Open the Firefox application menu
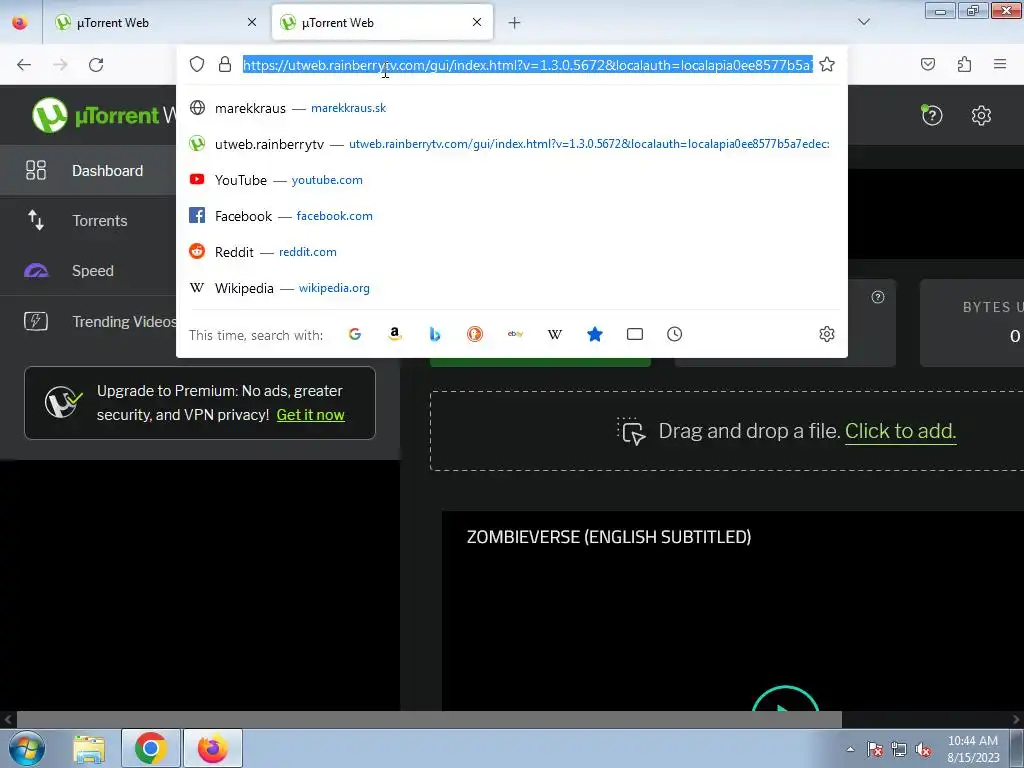1024x768 pixels. pos(1000,64)
